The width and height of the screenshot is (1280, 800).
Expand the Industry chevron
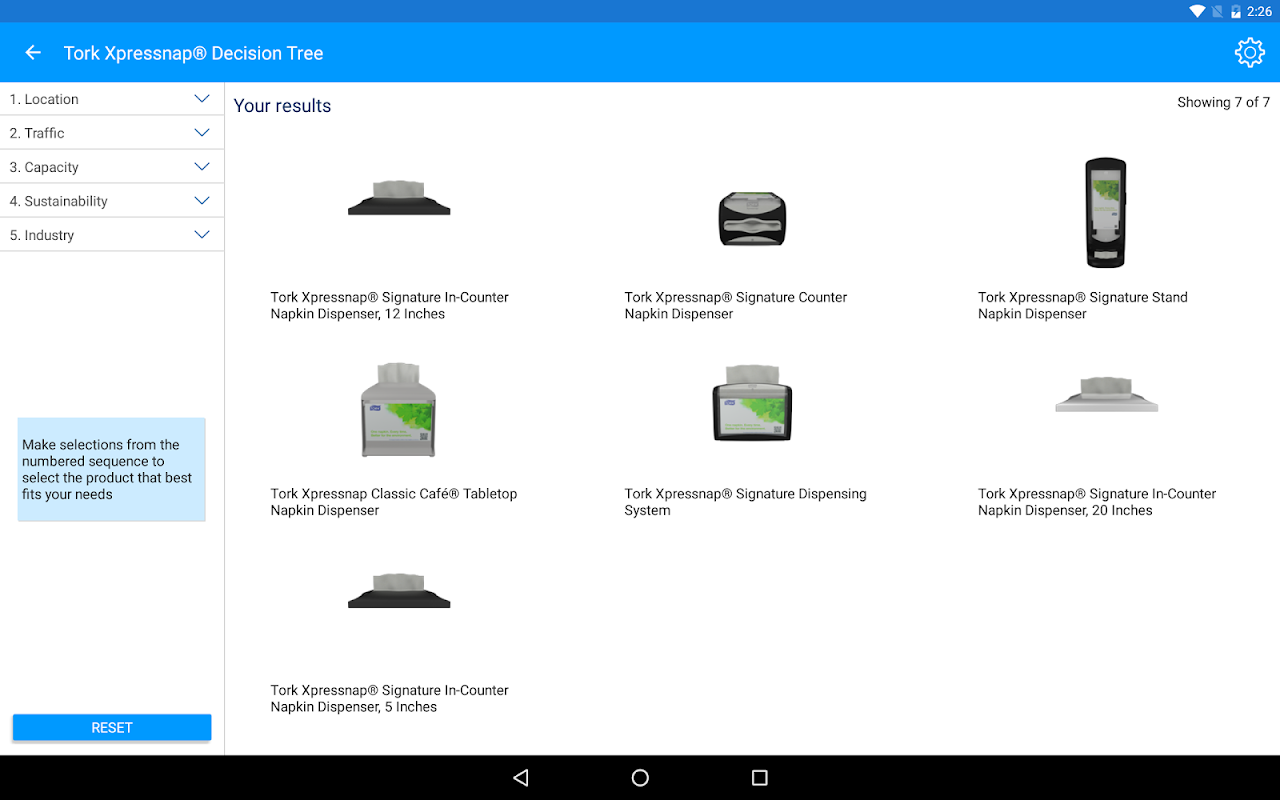pos(202,235)
